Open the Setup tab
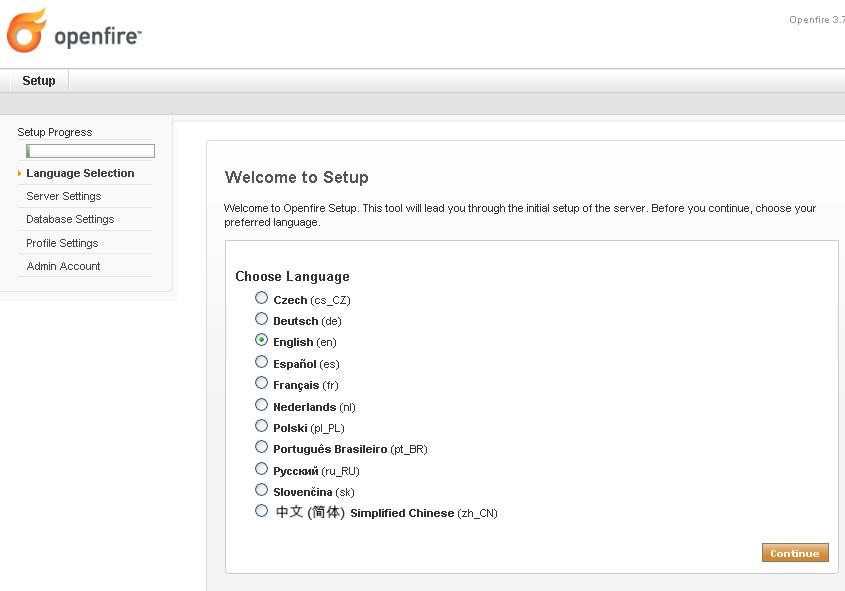 tap(39, 81)
